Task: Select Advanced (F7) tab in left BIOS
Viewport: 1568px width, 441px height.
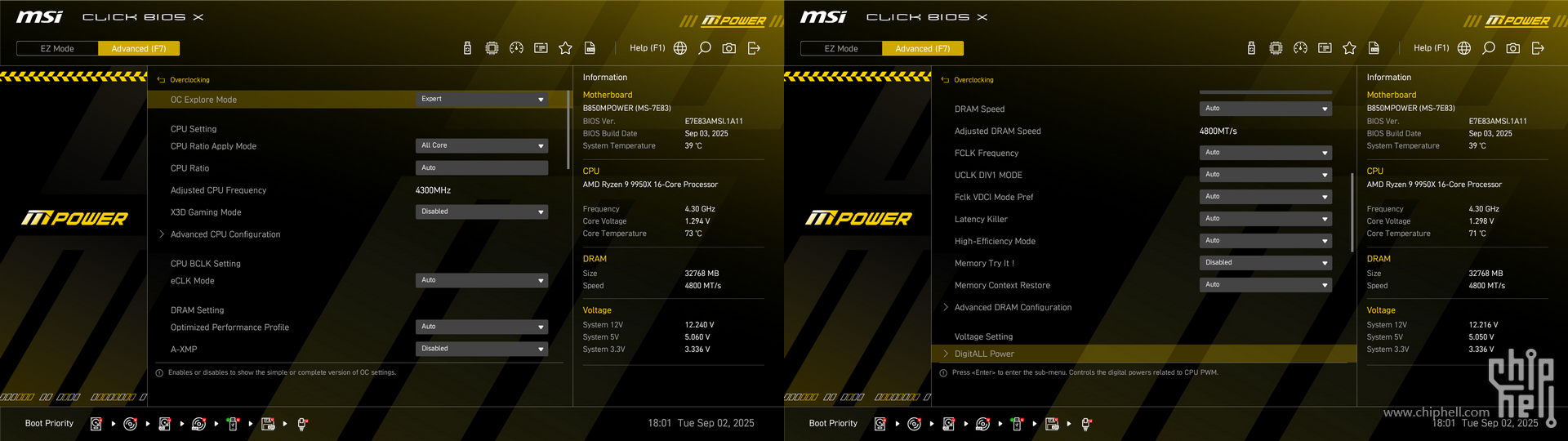Action: 139,48
